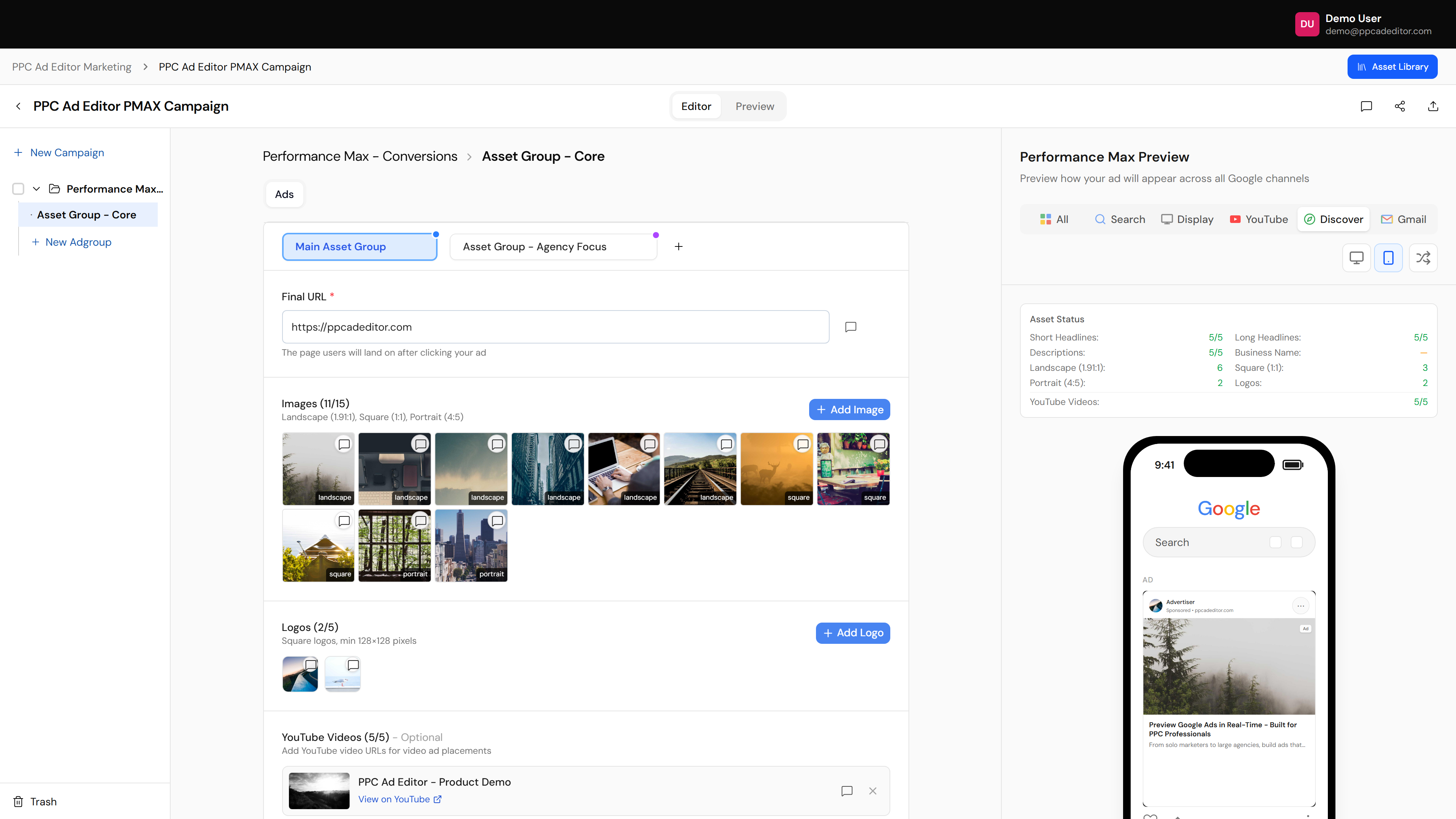Add a new asset group with plus icon
The width and height of the screenshot is (1456, 819).
[x=679, y=246]
